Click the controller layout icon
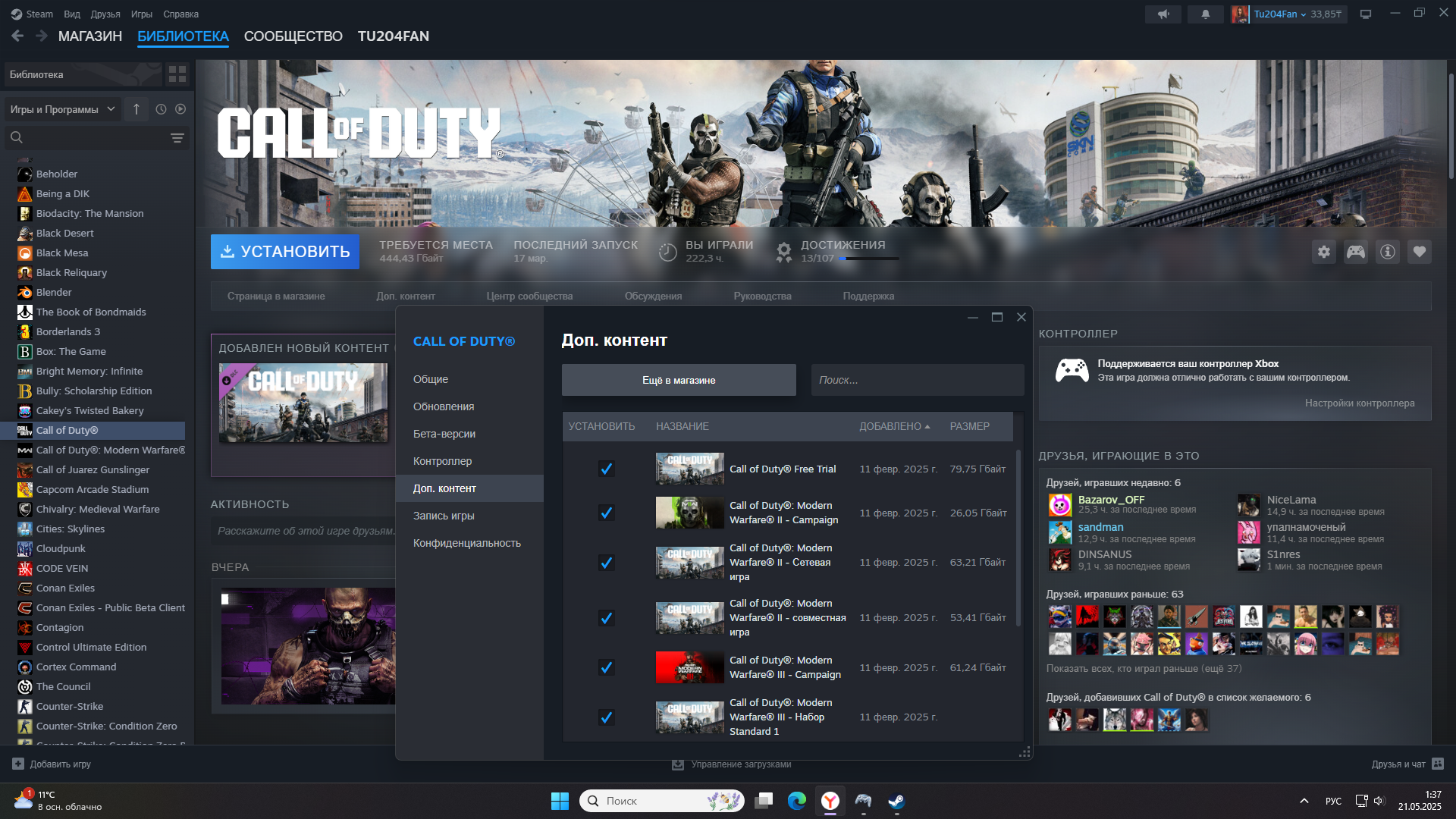This screenshot has width=1456, height=819. [x=1355, y=252]
